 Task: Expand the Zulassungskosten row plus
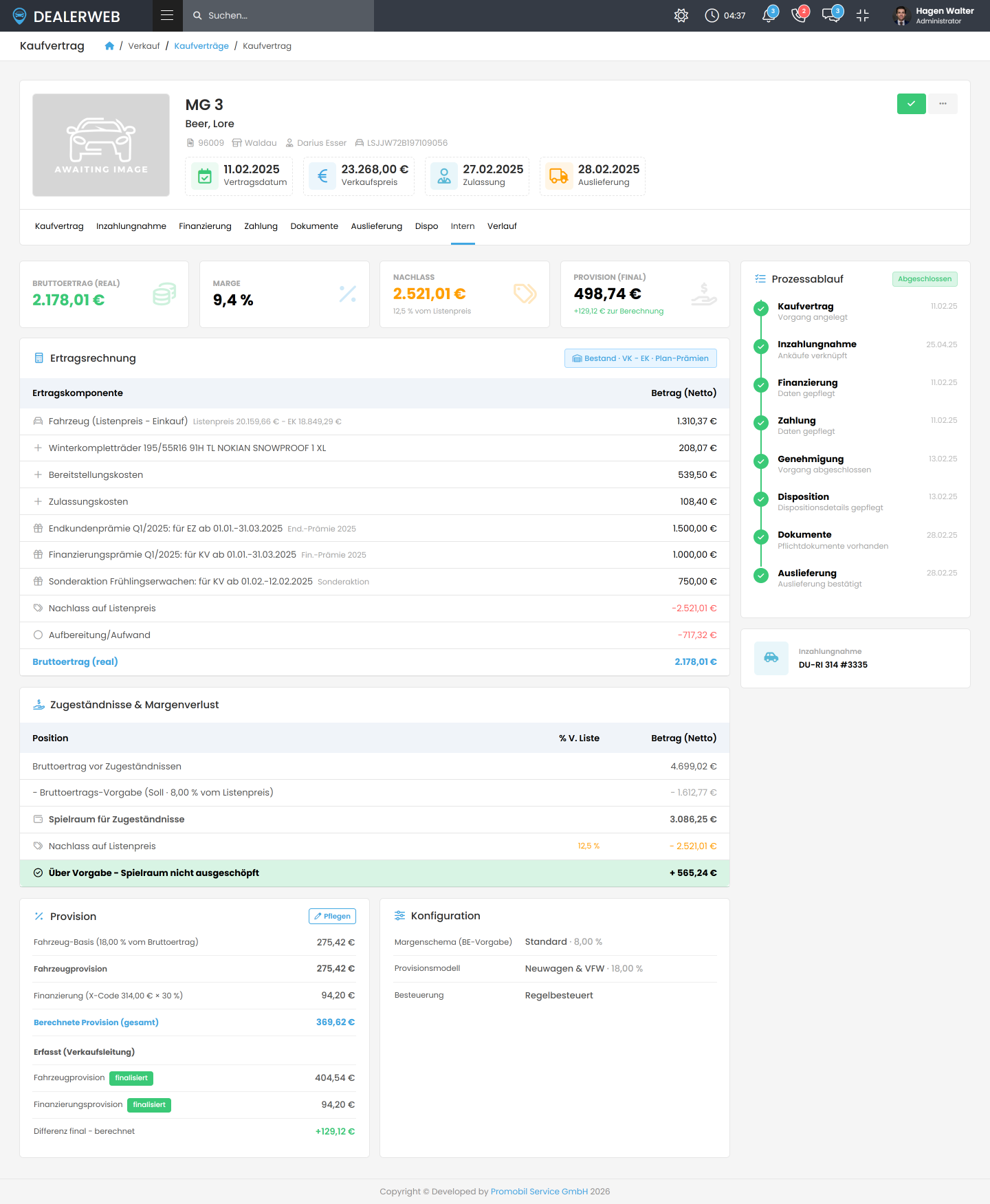click(38, 501)
